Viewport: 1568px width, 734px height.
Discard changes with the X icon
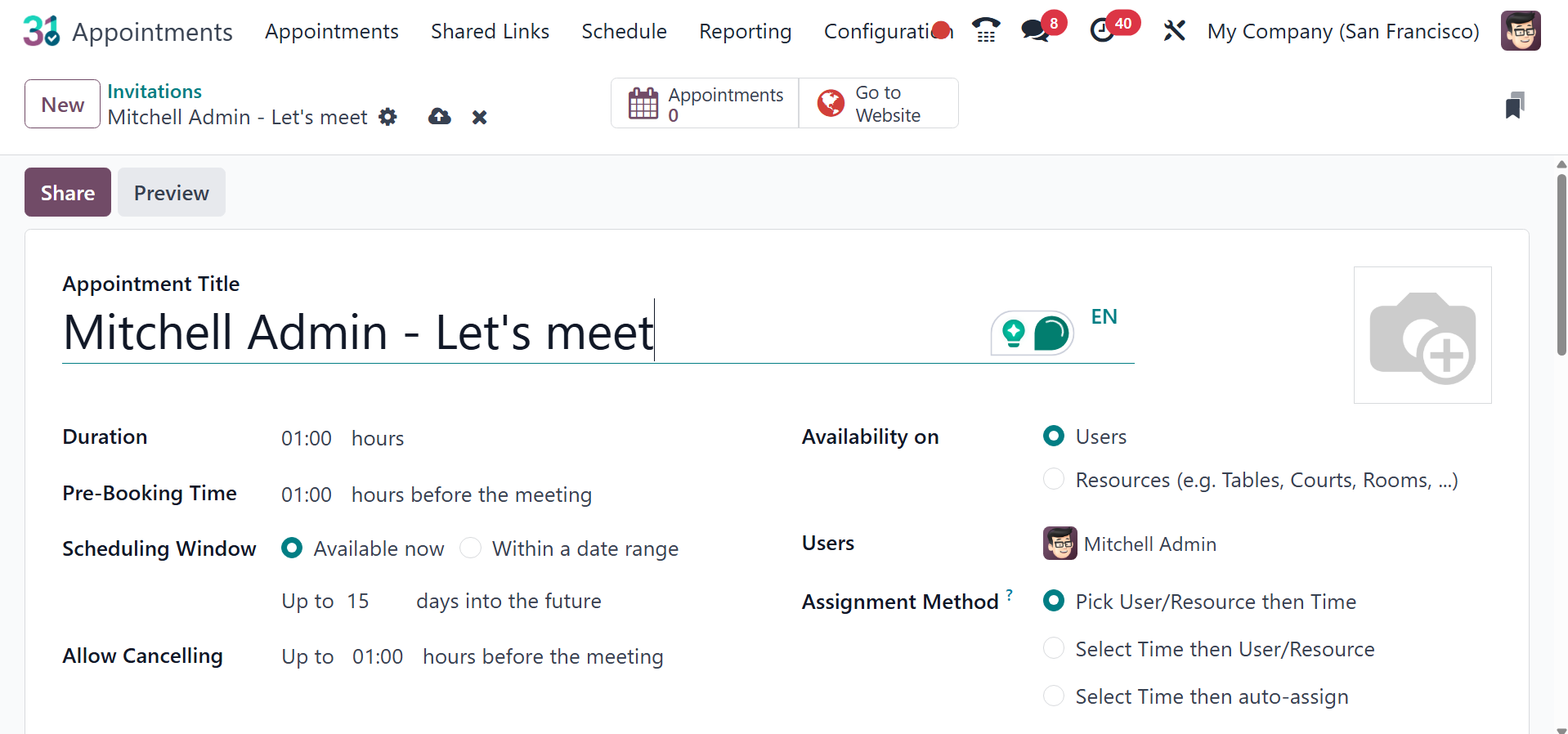[480, 118]
